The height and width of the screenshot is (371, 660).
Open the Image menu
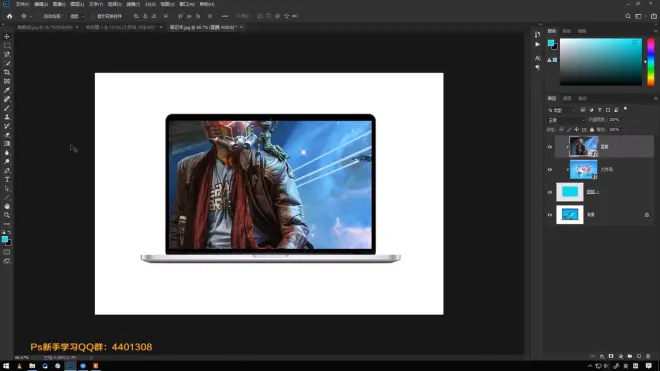pos(59,4)
